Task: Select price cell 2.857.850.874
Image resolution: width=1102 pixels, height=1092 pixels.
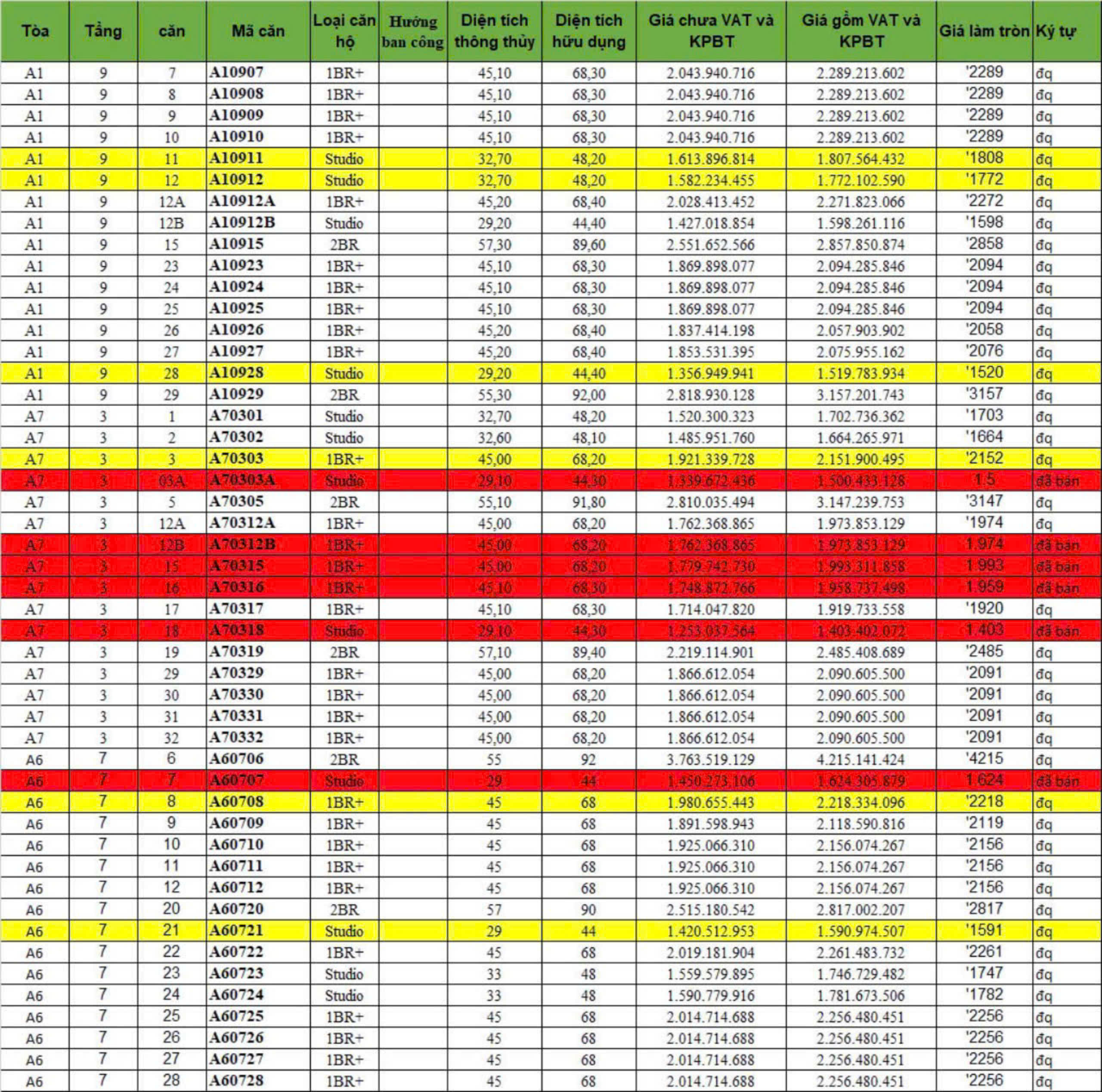Action: pos(860,245)
